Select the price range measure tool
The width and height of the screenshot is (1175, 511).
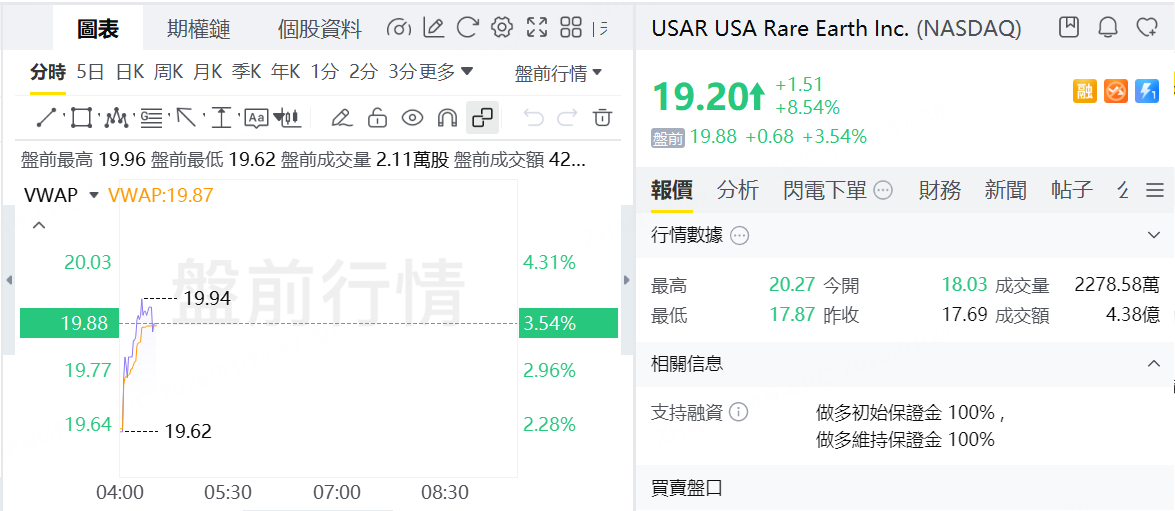(221, 118)
